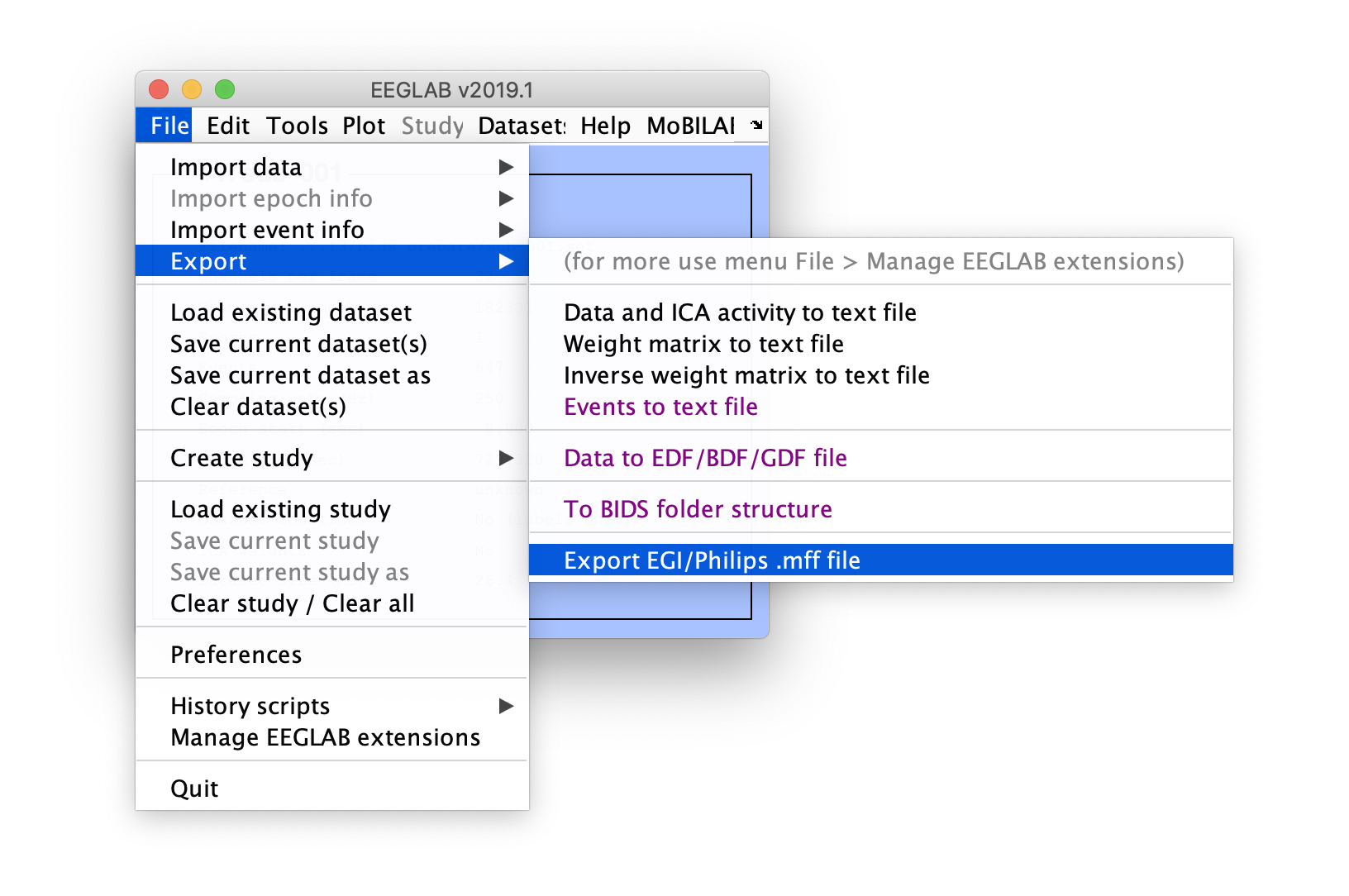Viewport: 1349px width, 896px height.
Task: Choose To BIDS folder structure
Action: coord(698,509)
